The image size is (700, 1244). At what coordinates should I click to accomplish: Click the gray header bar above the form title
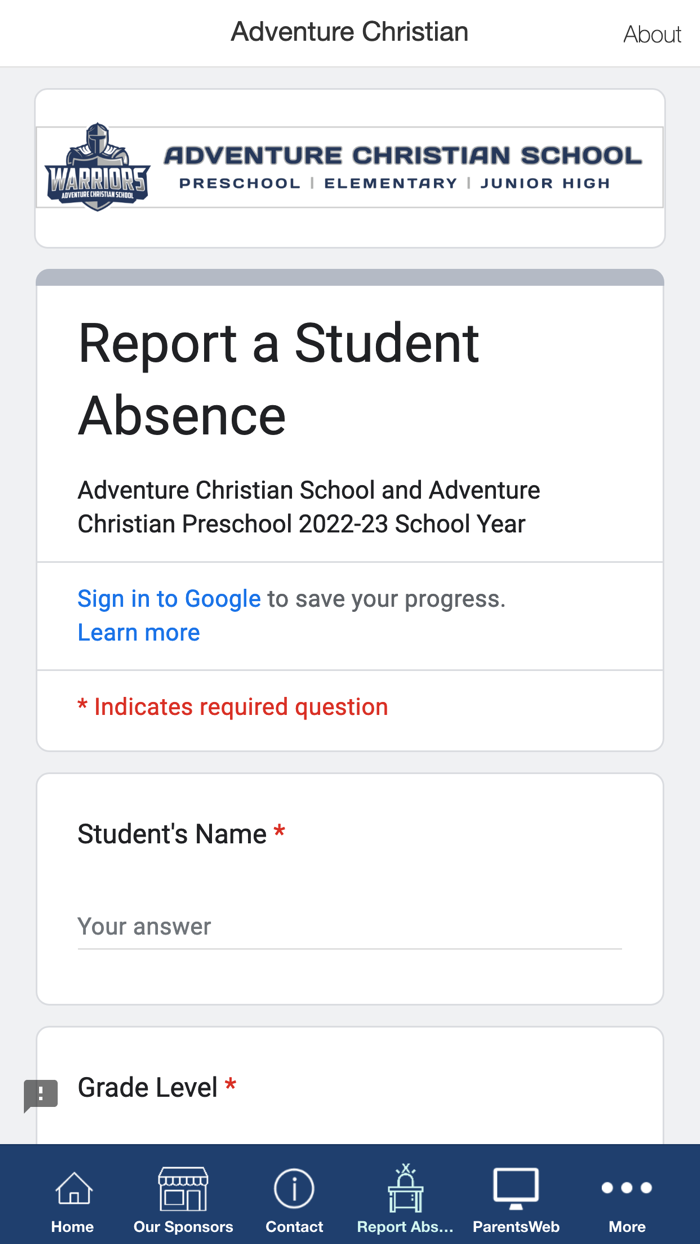(x=349, y=272)
